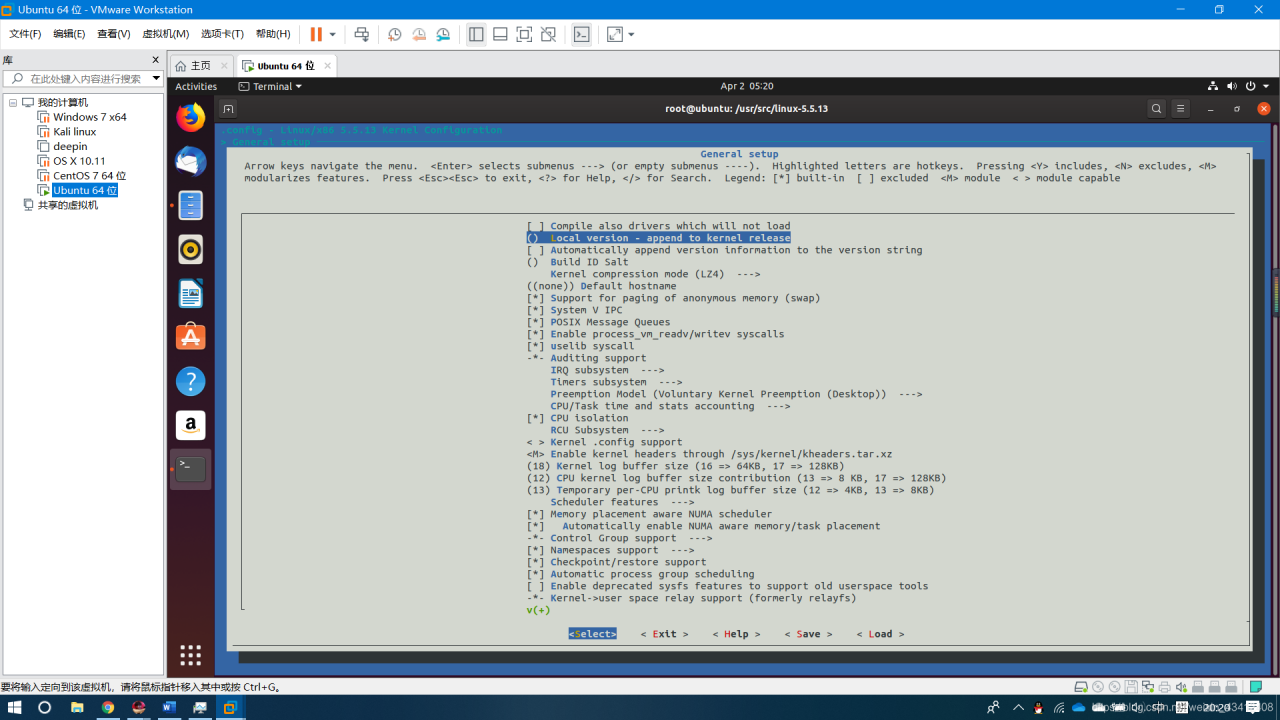Image resolution: width=1280 pixels, height=720 pixels.
Task: Click the Amazon icon in the dock
Action: [190, 425]
